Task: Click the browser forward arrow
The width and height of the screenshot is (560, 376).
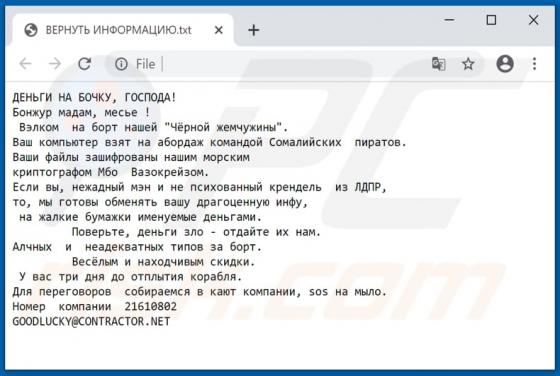Action: coord(55,64)
